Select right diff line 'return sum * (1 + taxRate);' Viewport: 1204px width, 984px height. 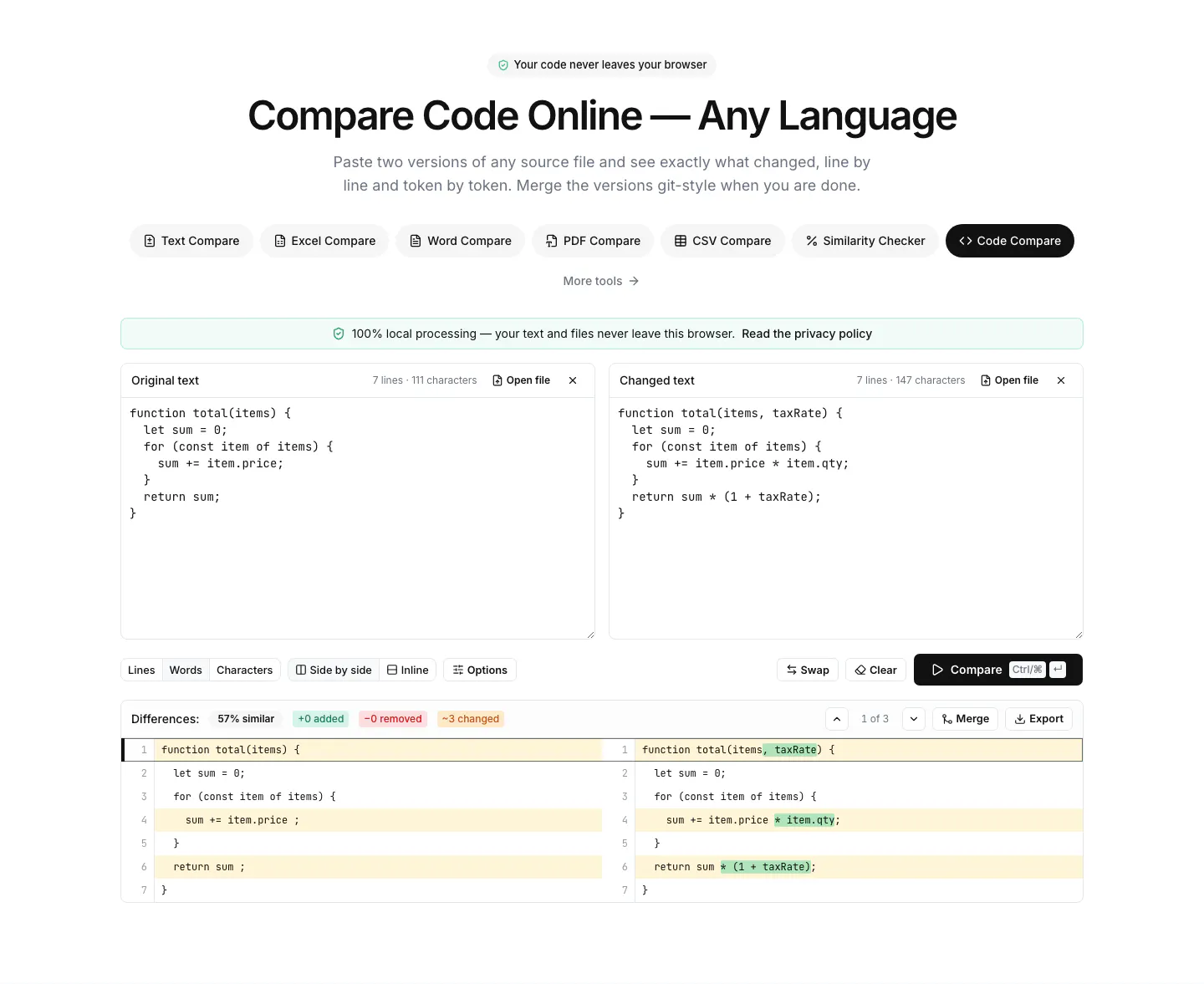843,867
